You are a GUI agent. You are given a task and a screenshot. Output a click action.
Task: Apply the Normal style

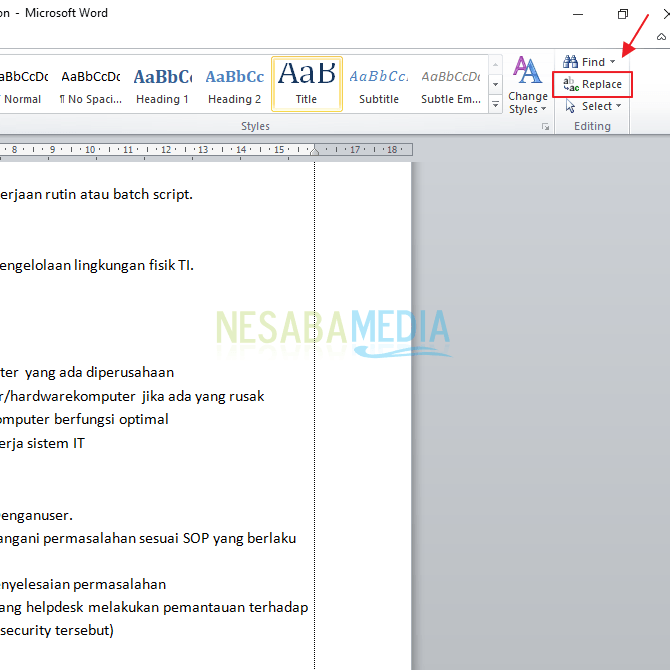pyautogui.click(x=22, y=85)
